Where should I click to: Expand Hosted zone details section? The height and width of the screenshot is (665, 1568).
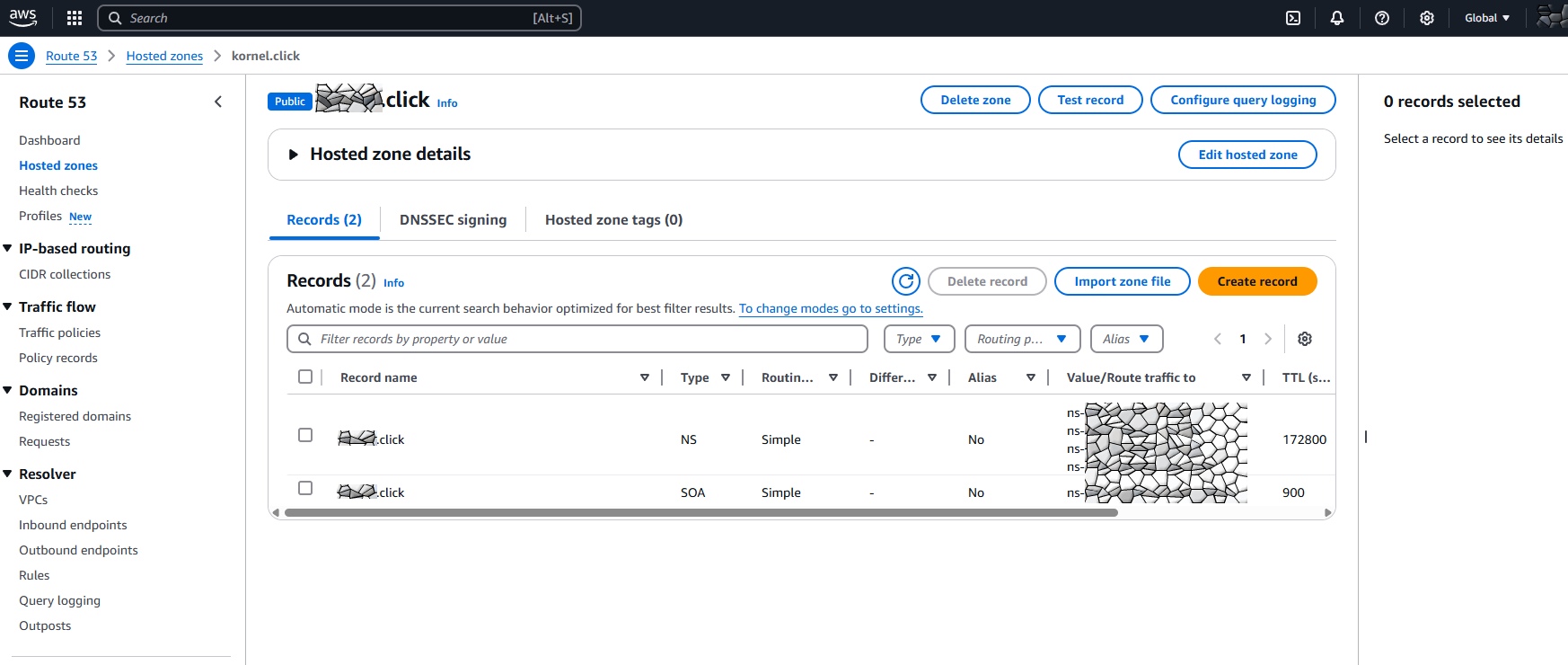click(x=293, y=155)
